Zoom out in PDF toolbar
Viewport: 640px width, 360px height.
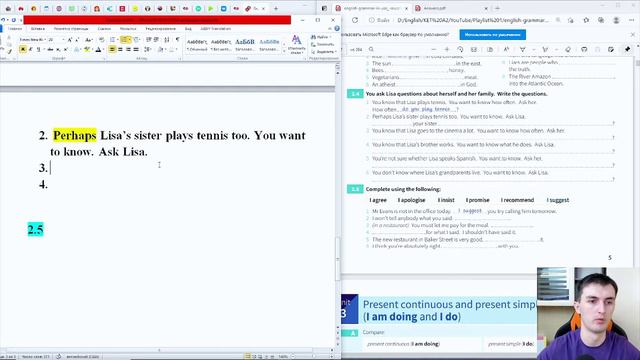coord(433,49)
